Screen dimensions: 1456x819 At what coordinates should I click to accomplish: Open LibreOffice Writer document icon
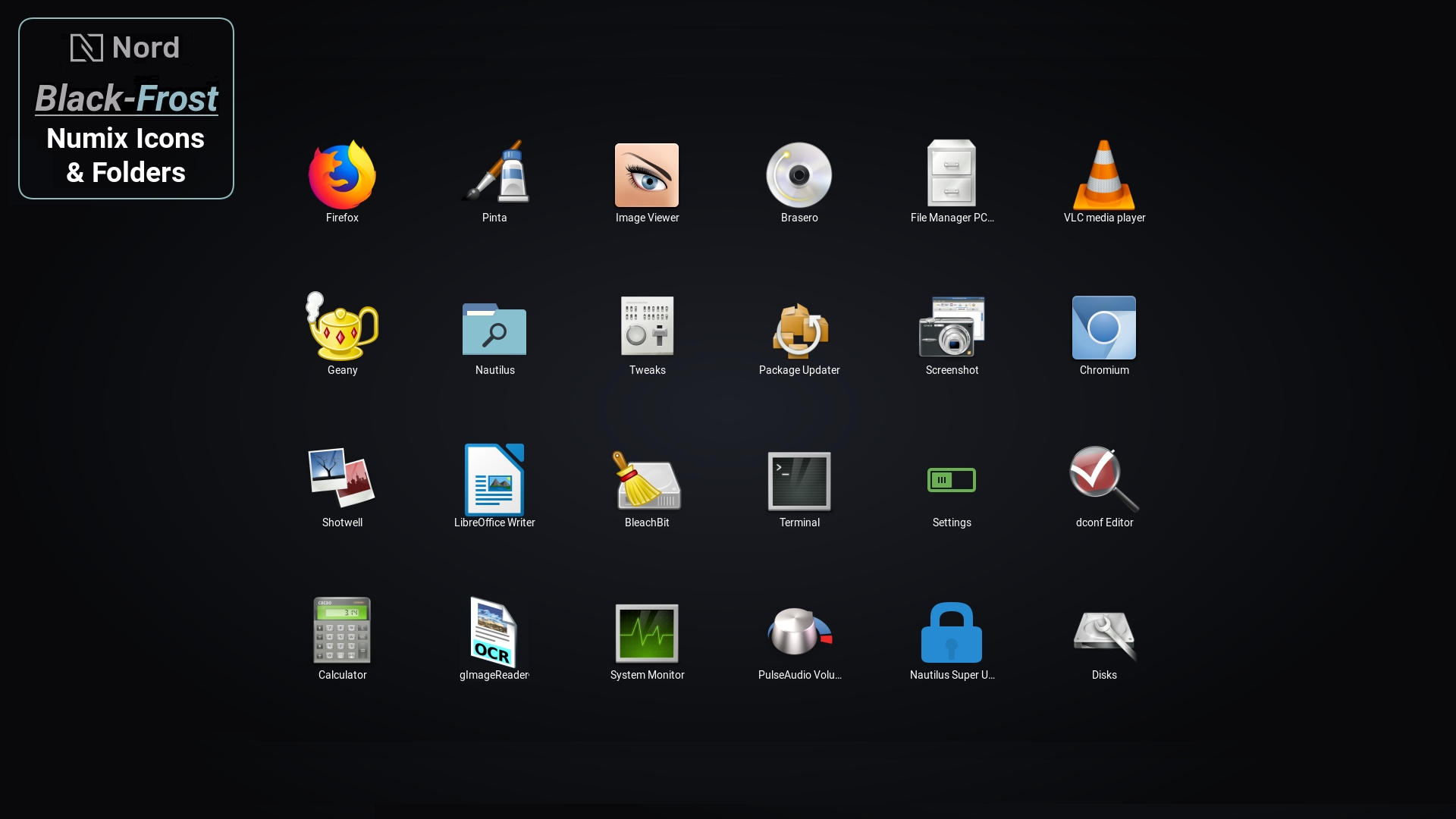[494, 480]
